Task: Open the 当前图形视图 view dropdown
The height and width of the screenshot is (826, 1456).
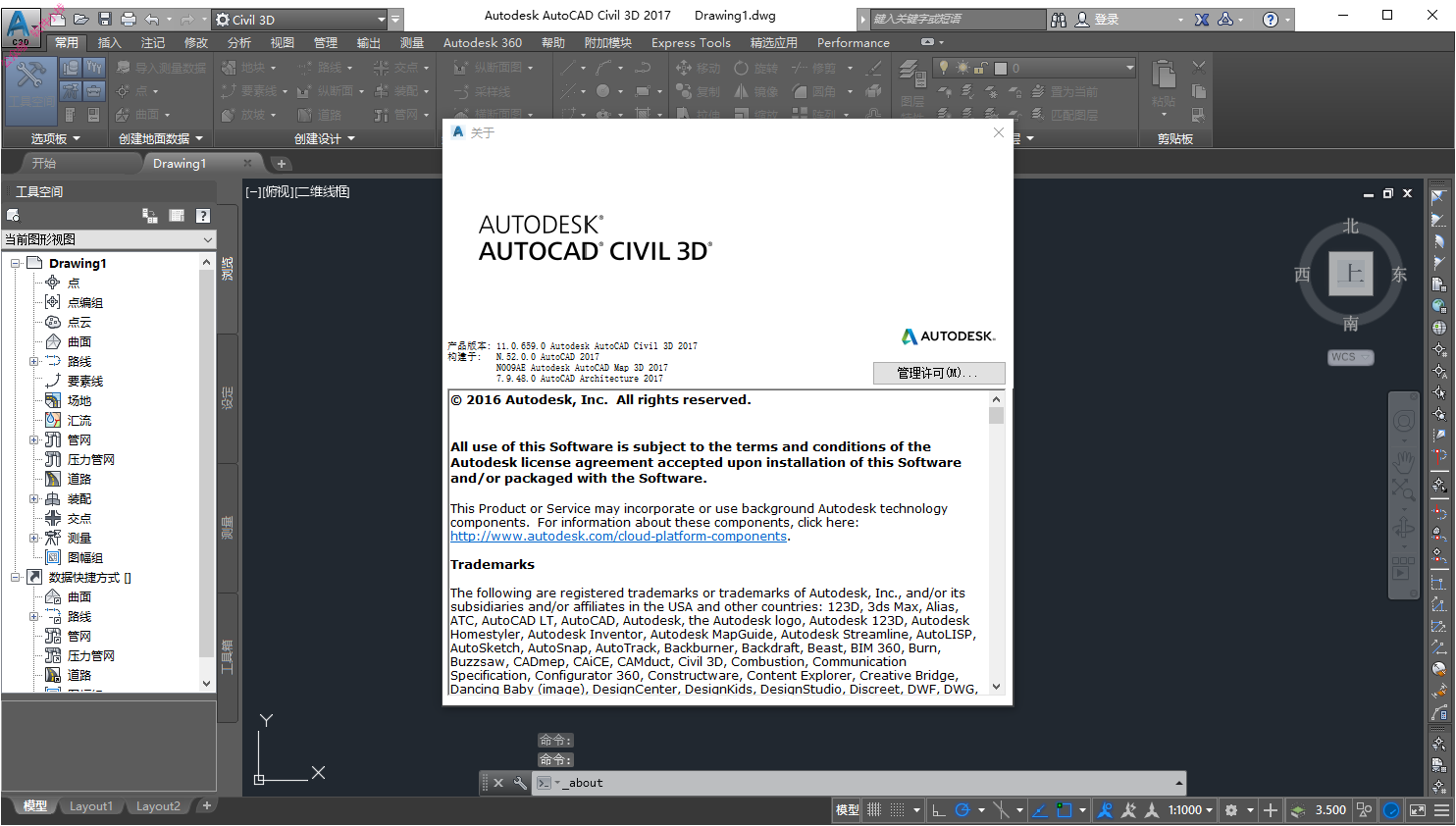Action: tap(109, 239)
